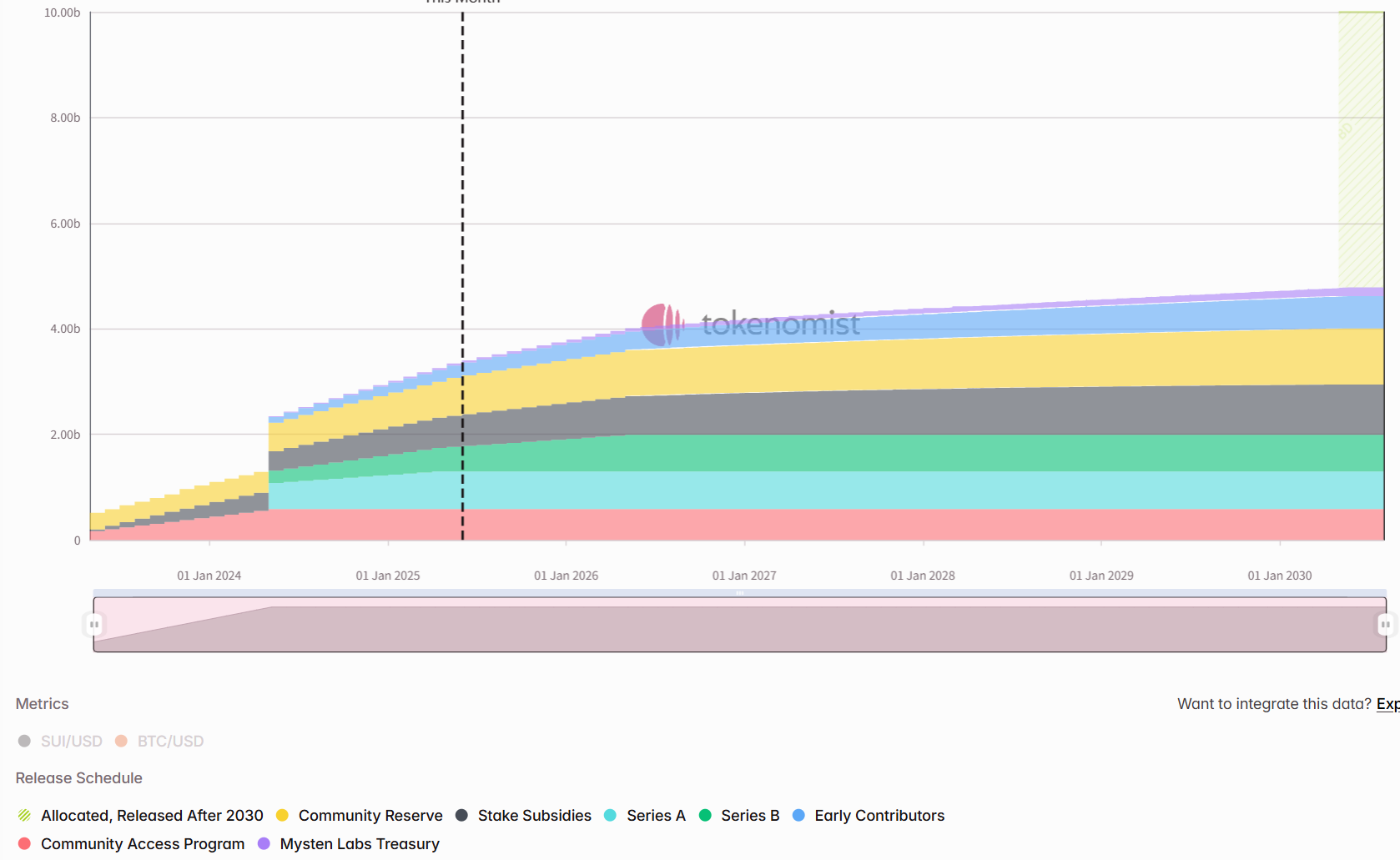Click the 01 Jan 2026 axis label

566,576
